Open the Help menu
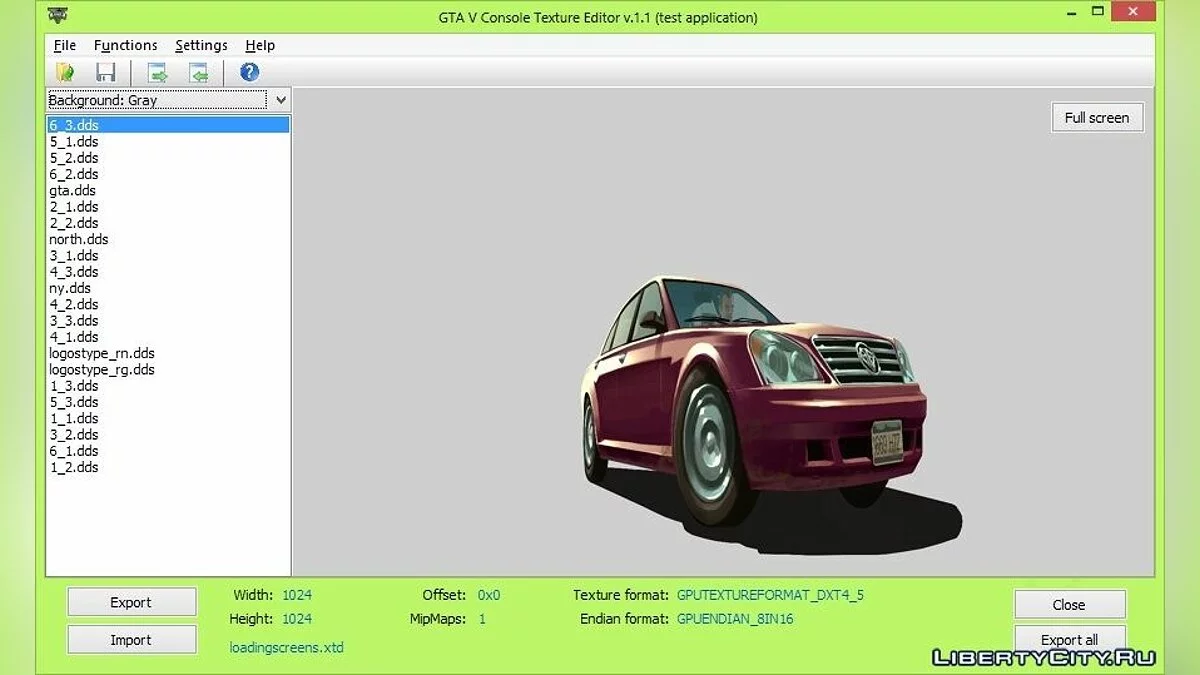1200x675 pixels. (260, 45)
